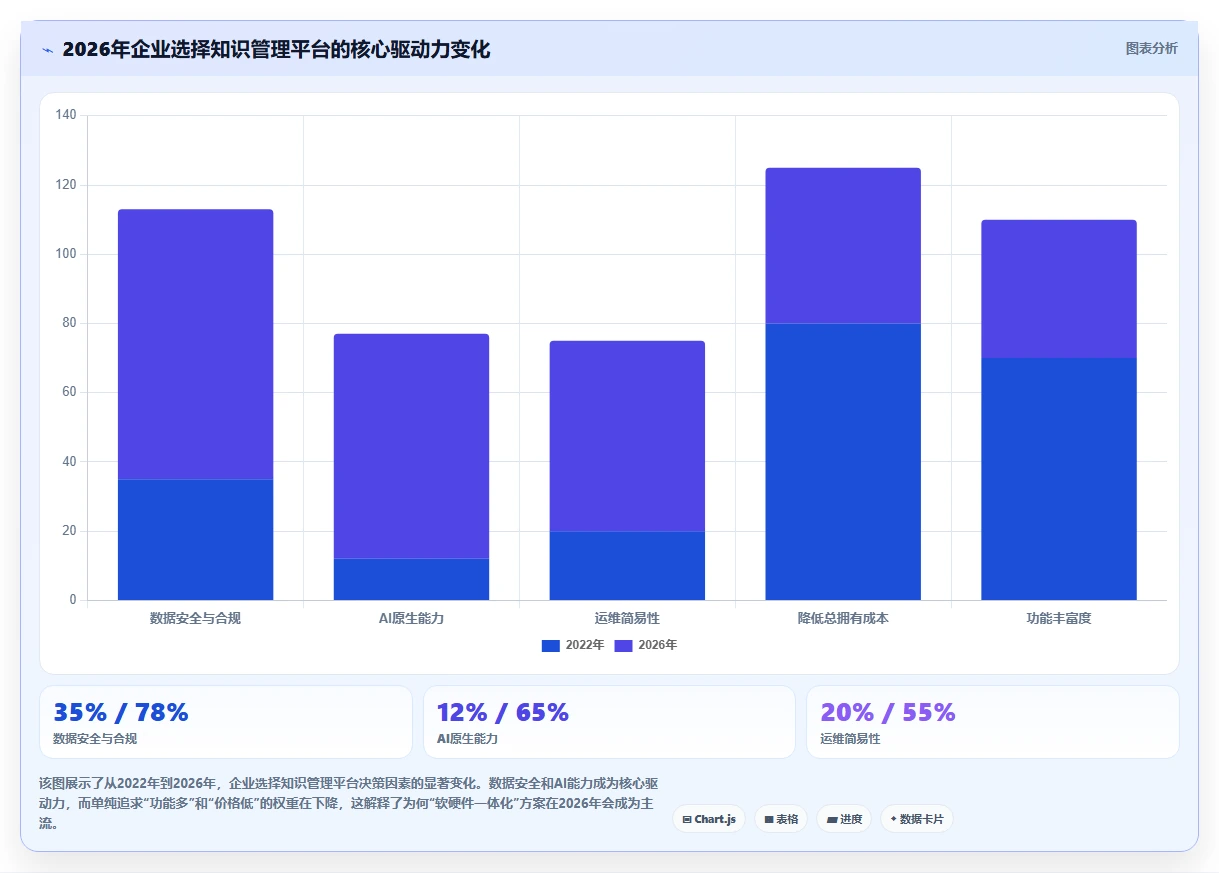Click the chart title text in the header
The height and width of the screenshot is (873, 1219).
276,49
